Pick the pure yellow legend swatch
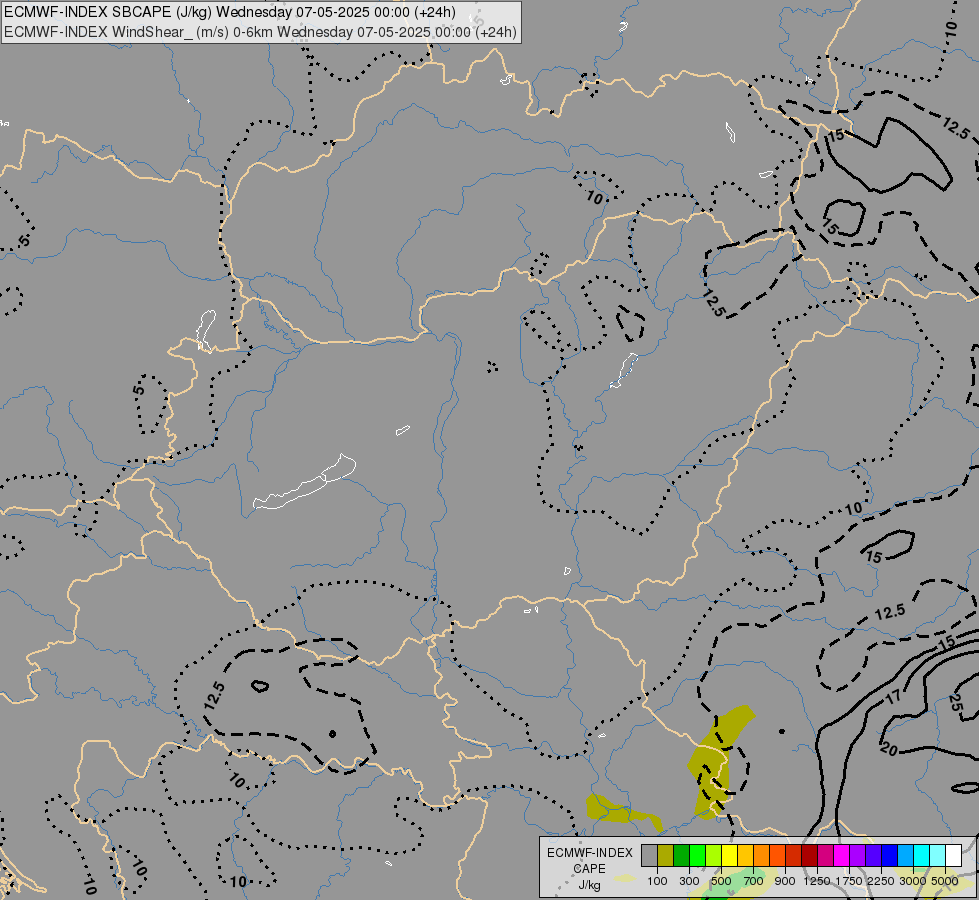The width and height of the screenshot is (979, 900). click(730, 855)
